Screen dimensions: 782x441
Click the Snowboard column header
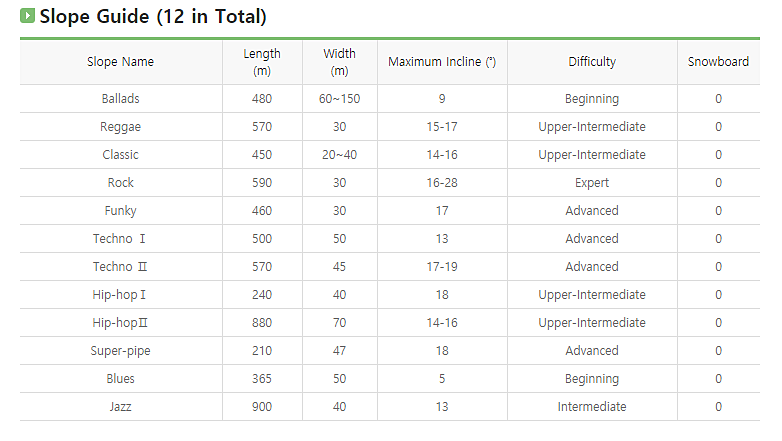coord(718,62)
